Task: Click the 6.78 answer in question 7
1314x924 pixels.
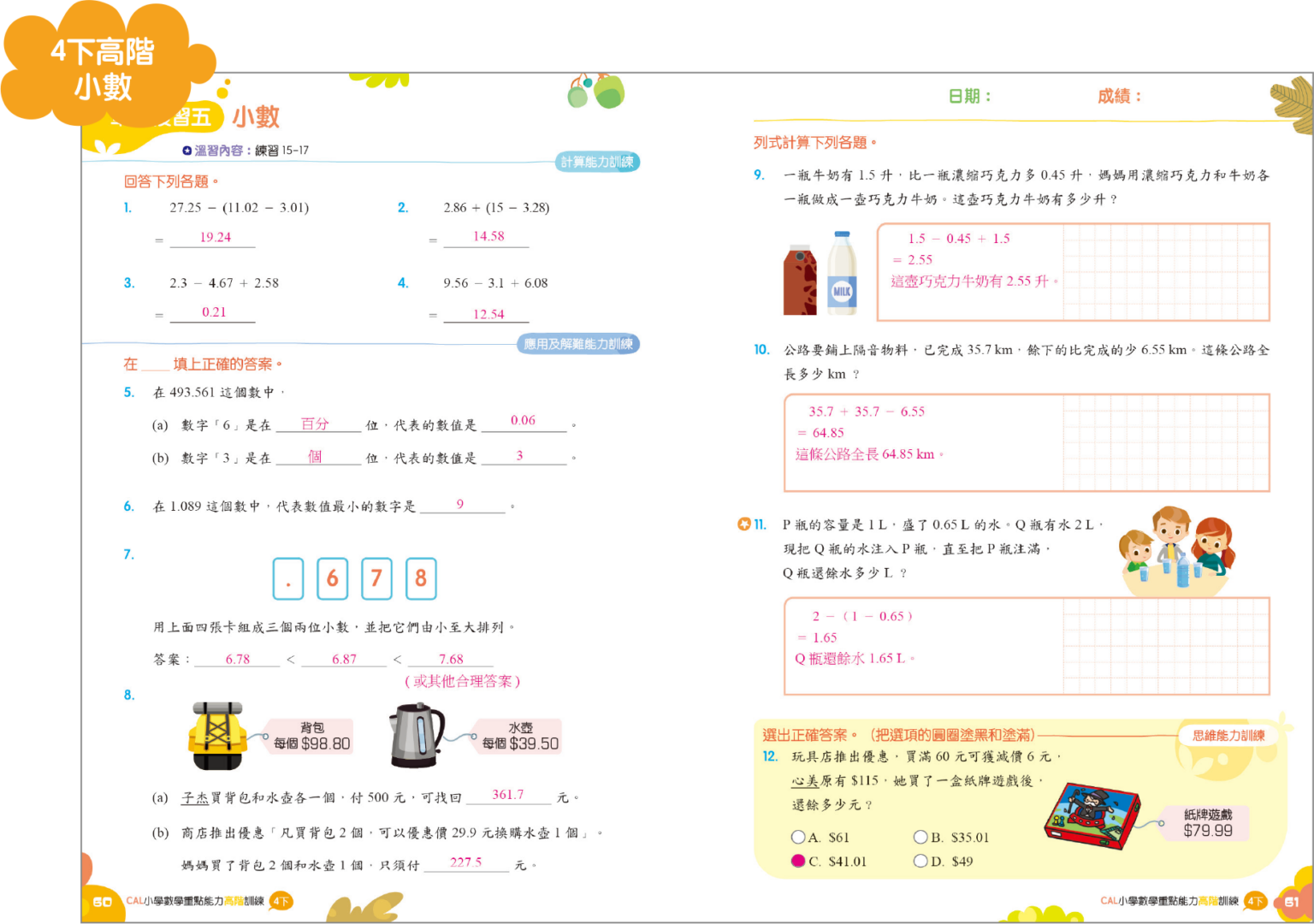Action: tap(238, 659)
